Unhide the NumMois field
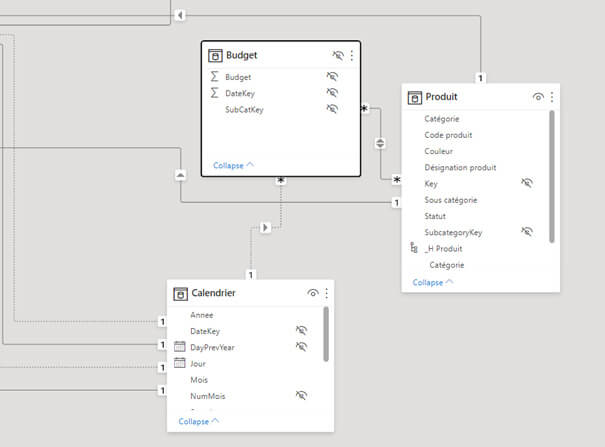 pyautogui.click(x=301, y=395)
